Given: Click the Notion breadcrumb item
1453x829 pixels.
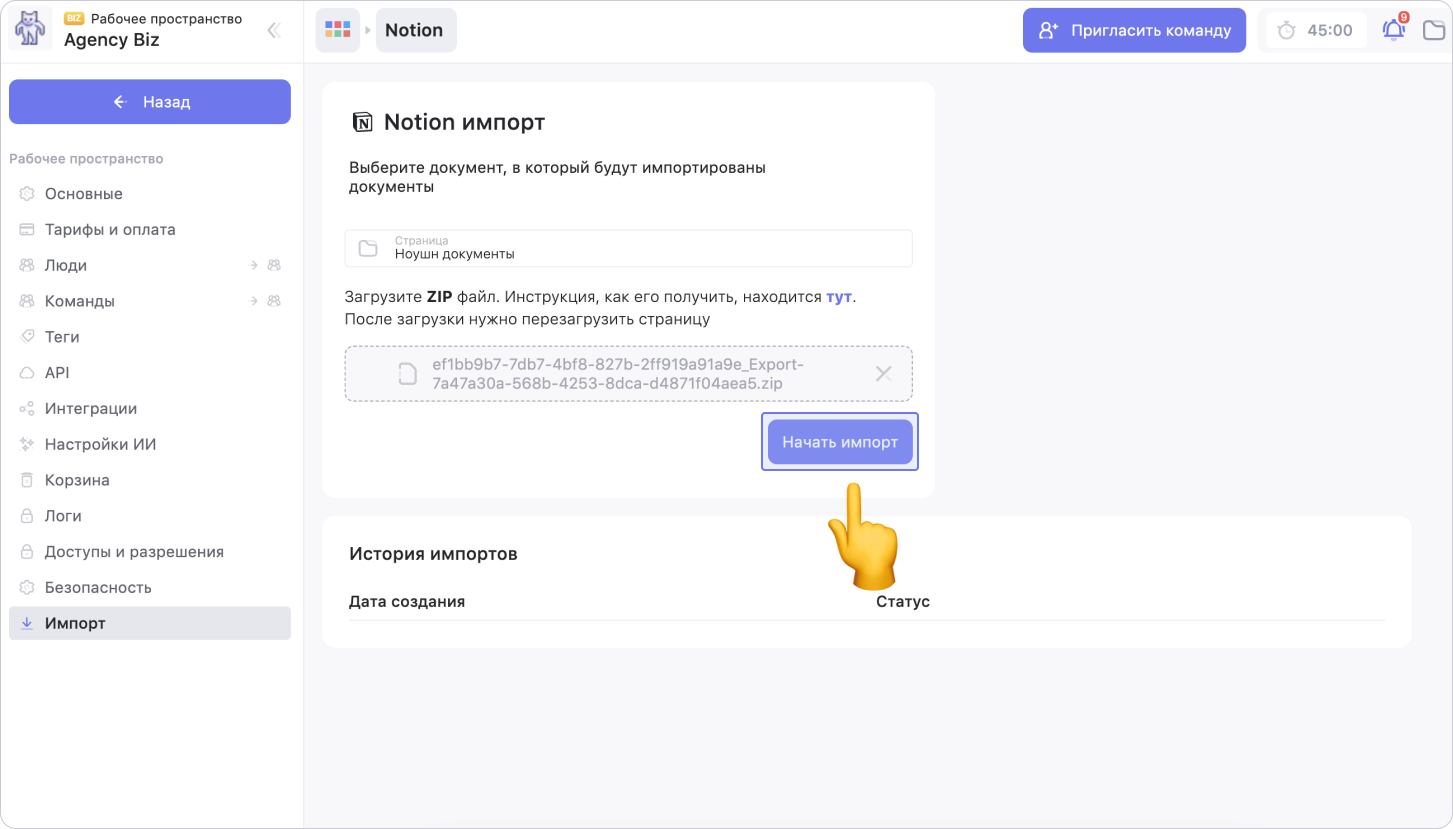Looking at the screenshot, I should coord(415,30).
